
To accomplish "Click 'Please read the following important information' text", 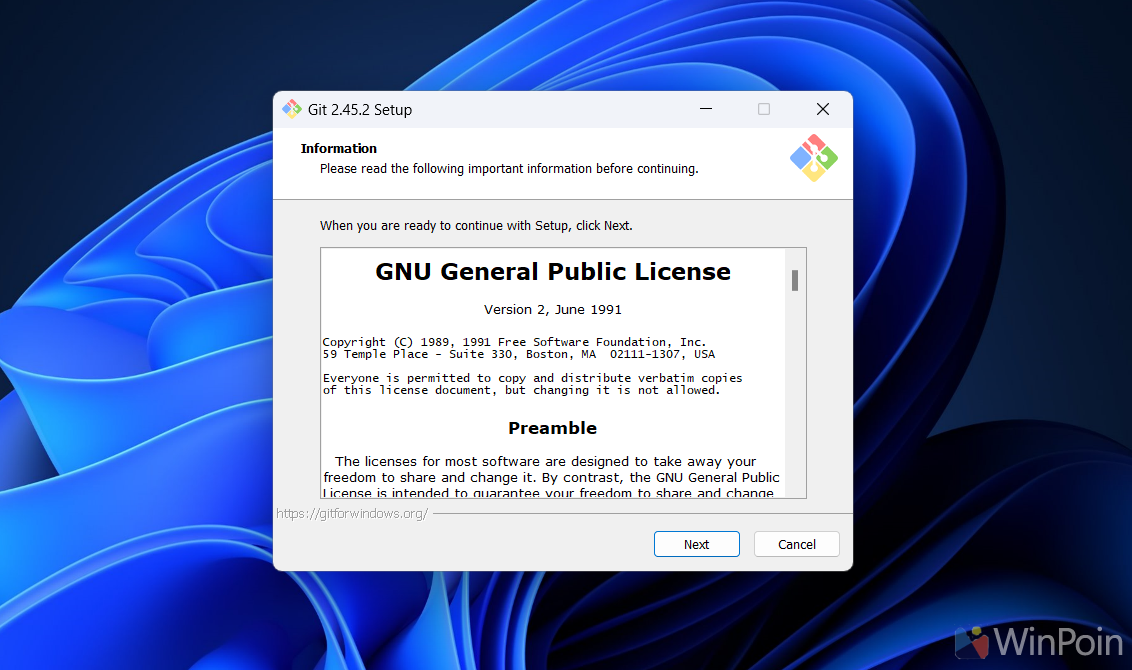I will point(509,169).
